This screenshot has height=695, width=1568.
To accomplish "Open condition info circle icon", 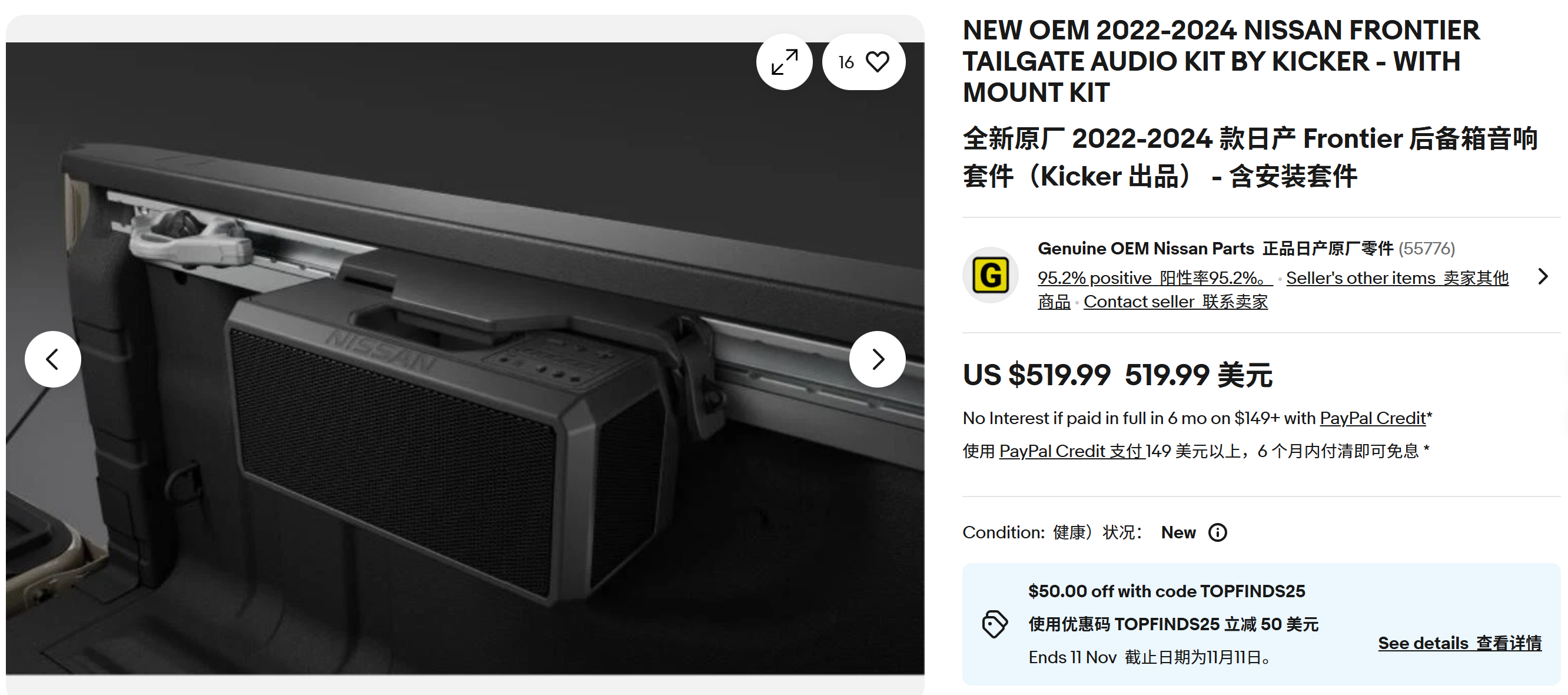I will click(x=1217, y=532).
